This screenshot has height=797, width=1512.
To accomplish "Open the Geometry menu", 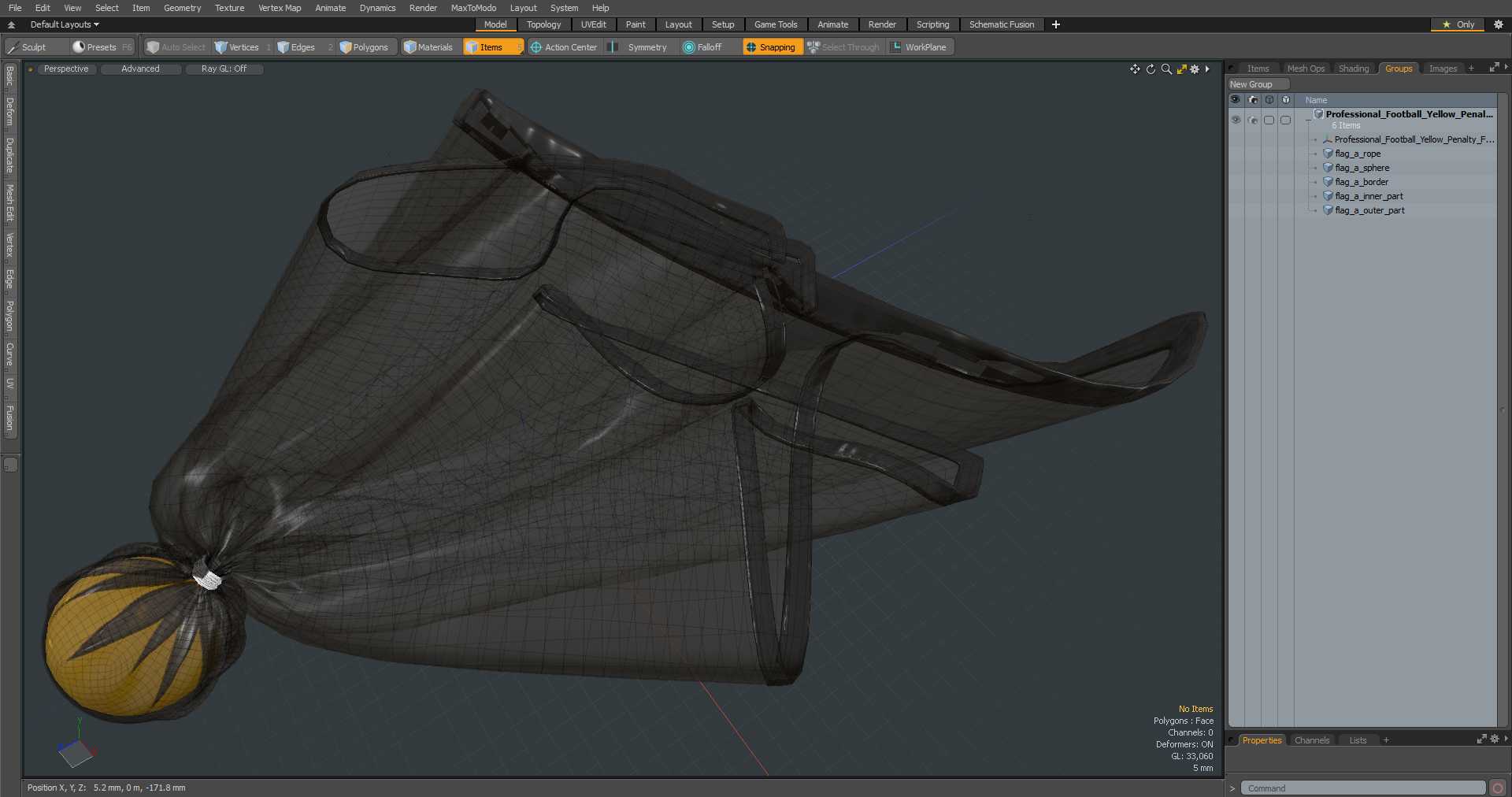I will coord(182,8).
